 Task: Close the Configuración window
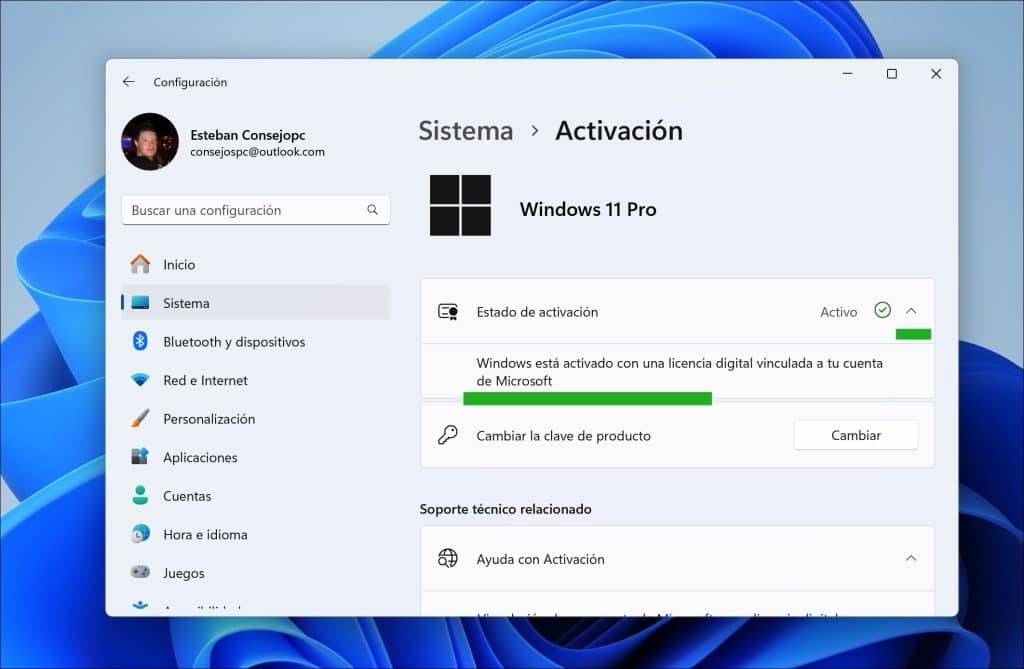(x=936, y=74)
